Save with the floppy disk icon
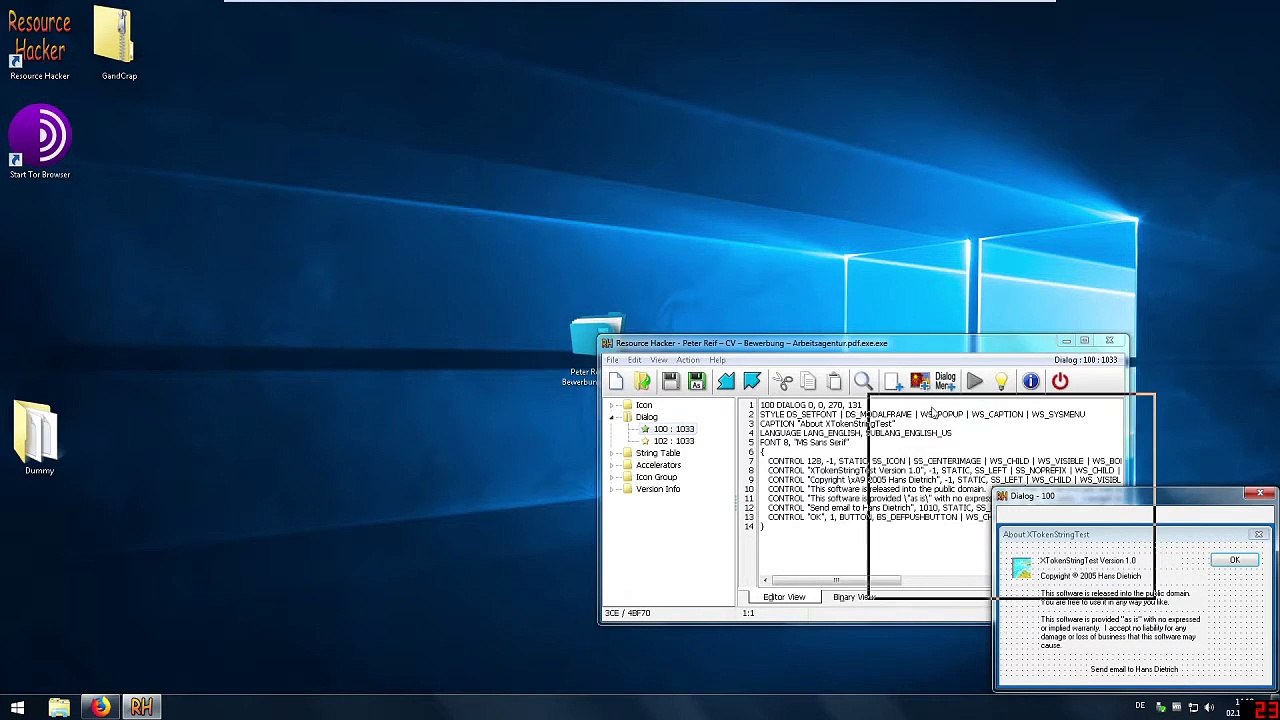The height and width of the screenshot is (720, 1280). [670, 381]
